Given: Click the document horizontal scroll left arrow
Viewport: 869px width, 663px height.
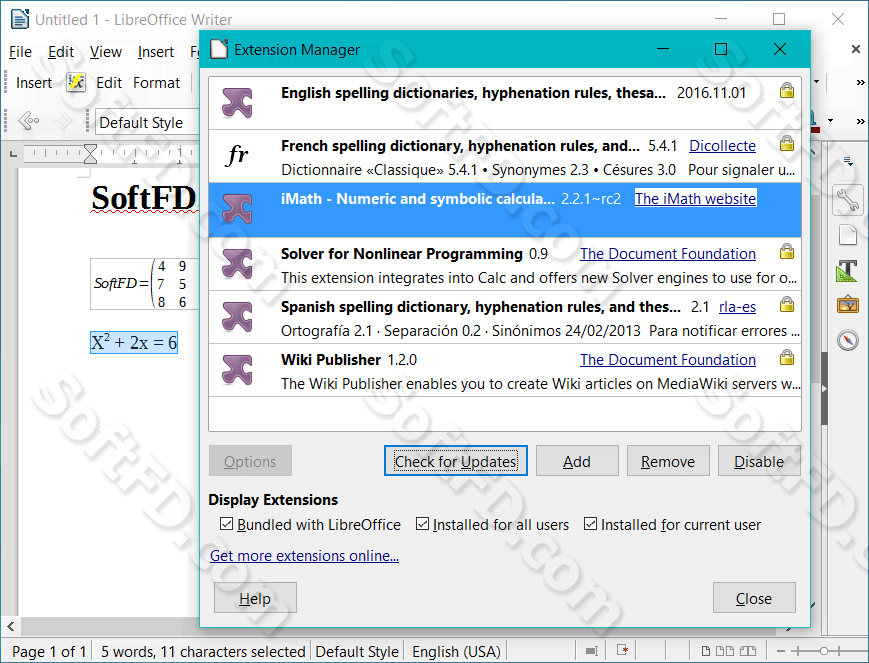Looking at the screenshot, I should point(11,627).
